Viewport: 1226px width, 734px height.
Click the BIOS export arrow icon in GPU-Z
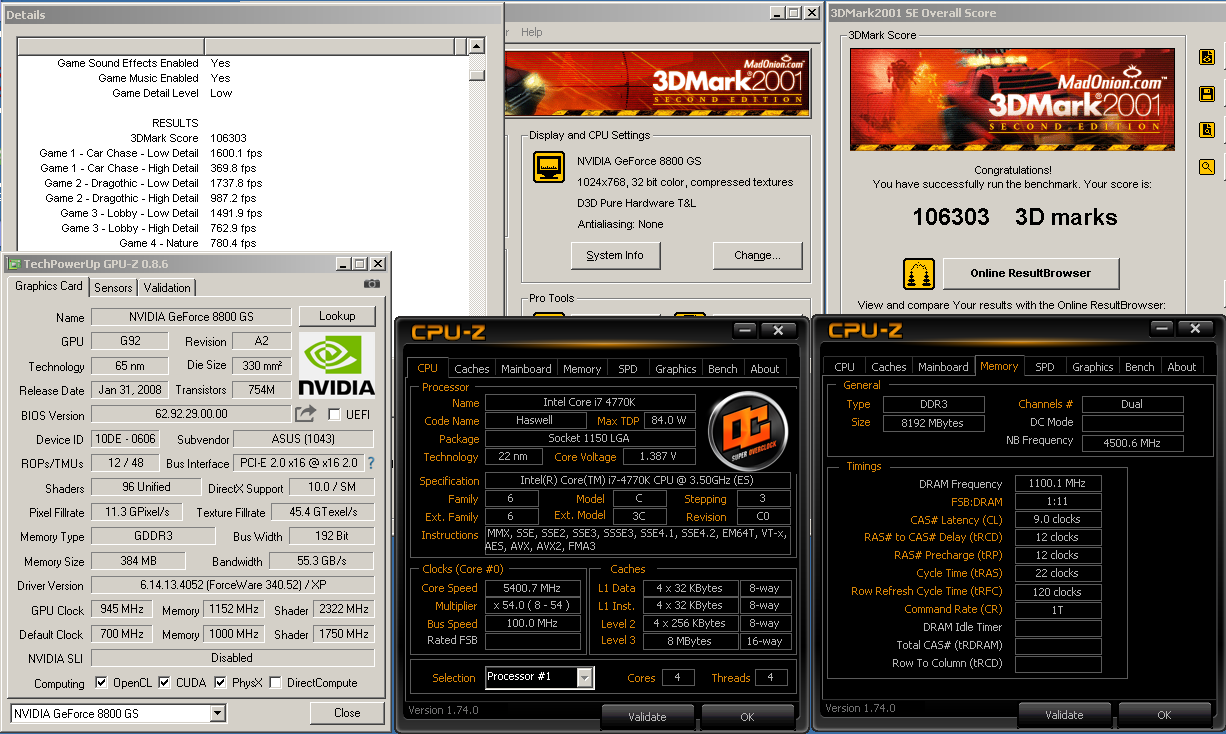tap(305, 413)
